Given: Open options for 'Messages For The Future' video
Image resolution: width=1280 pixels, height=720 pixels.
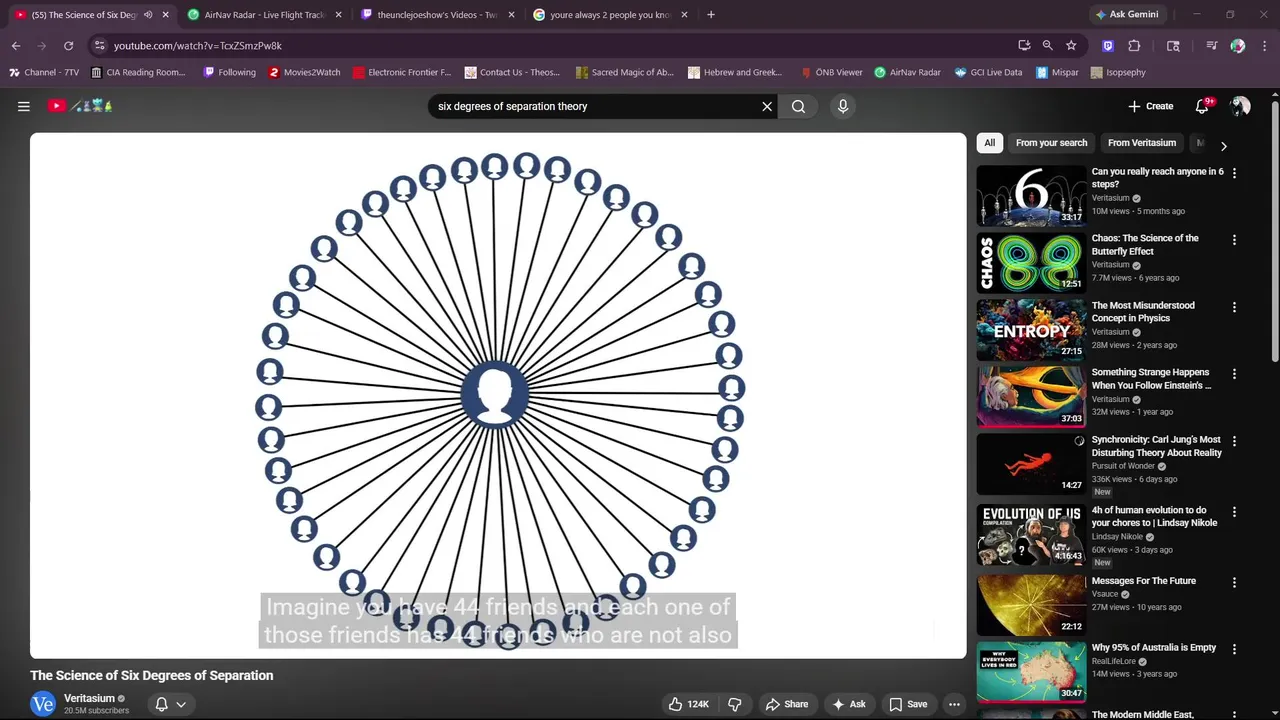Looking at the screenshot, I should coord(1234,582).
